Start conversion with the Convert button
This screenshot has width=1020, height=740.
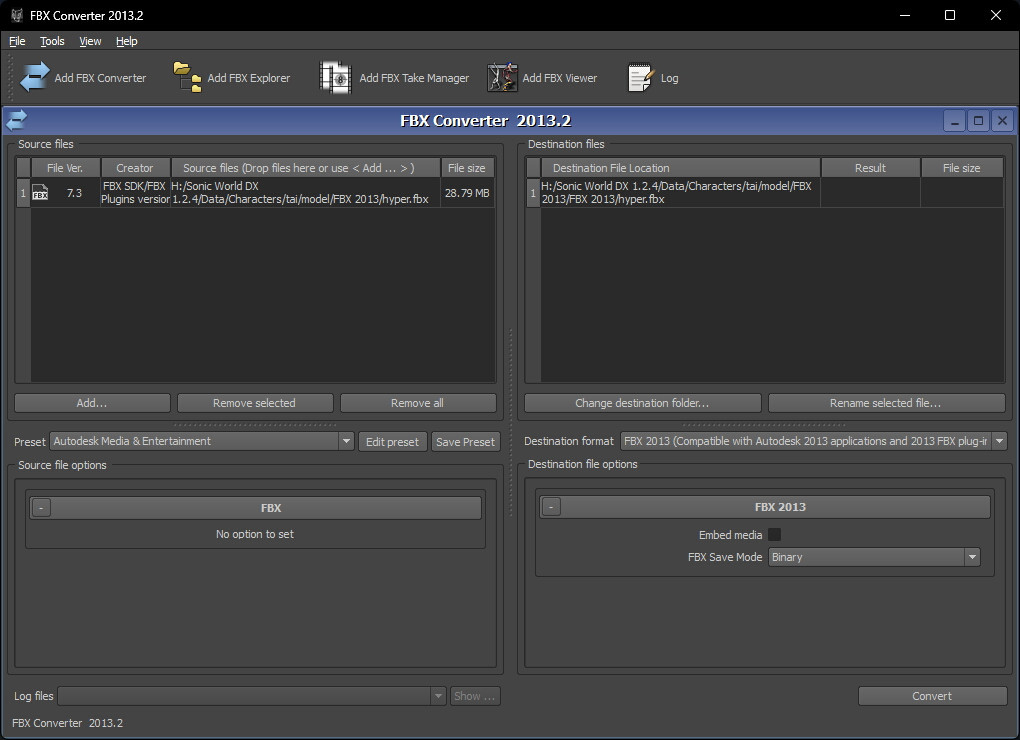click(x=931, y=696)
